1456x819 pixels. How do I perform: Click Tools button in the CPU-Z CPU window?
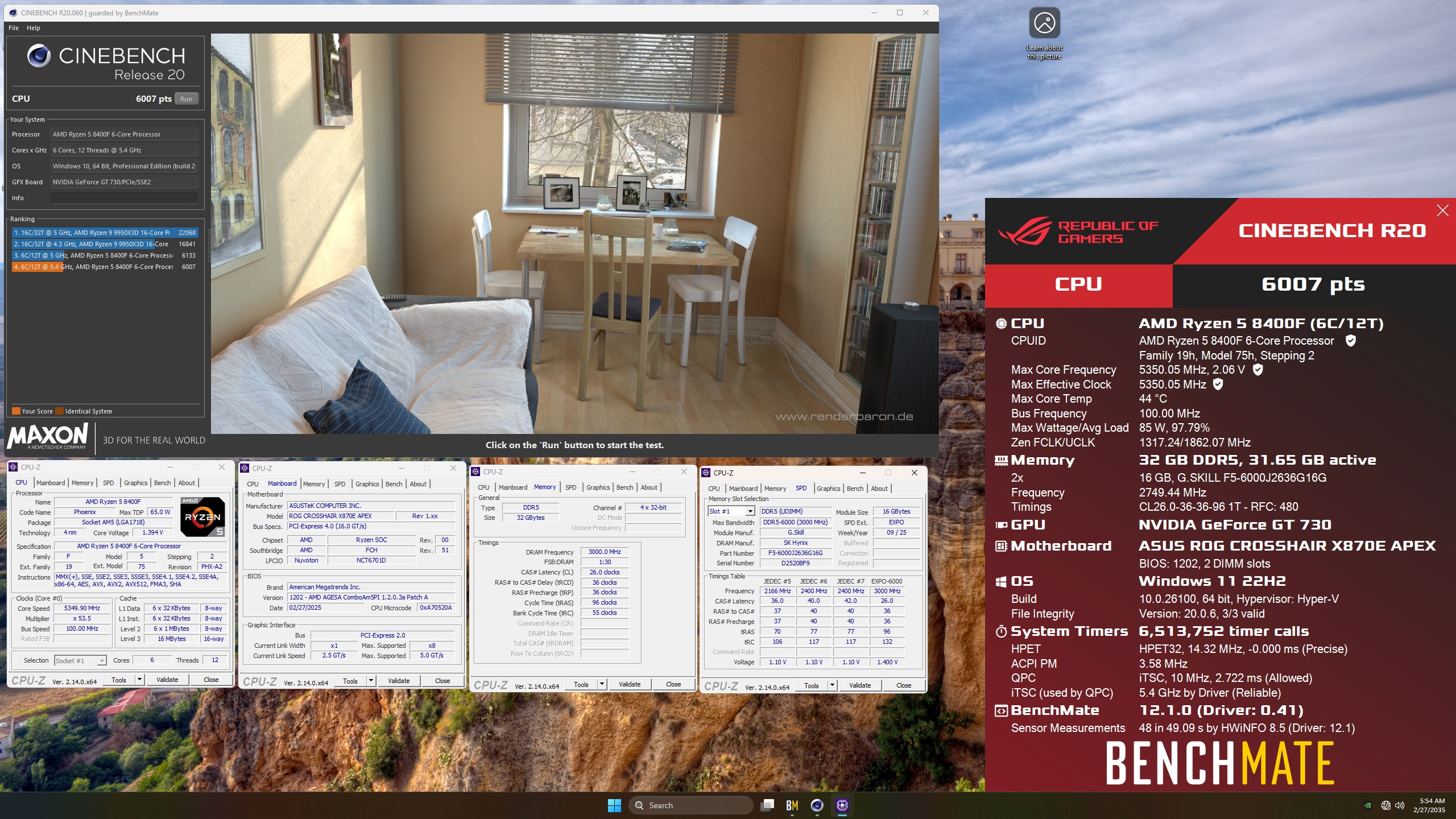pyautogui.click(x=119, y=680)
